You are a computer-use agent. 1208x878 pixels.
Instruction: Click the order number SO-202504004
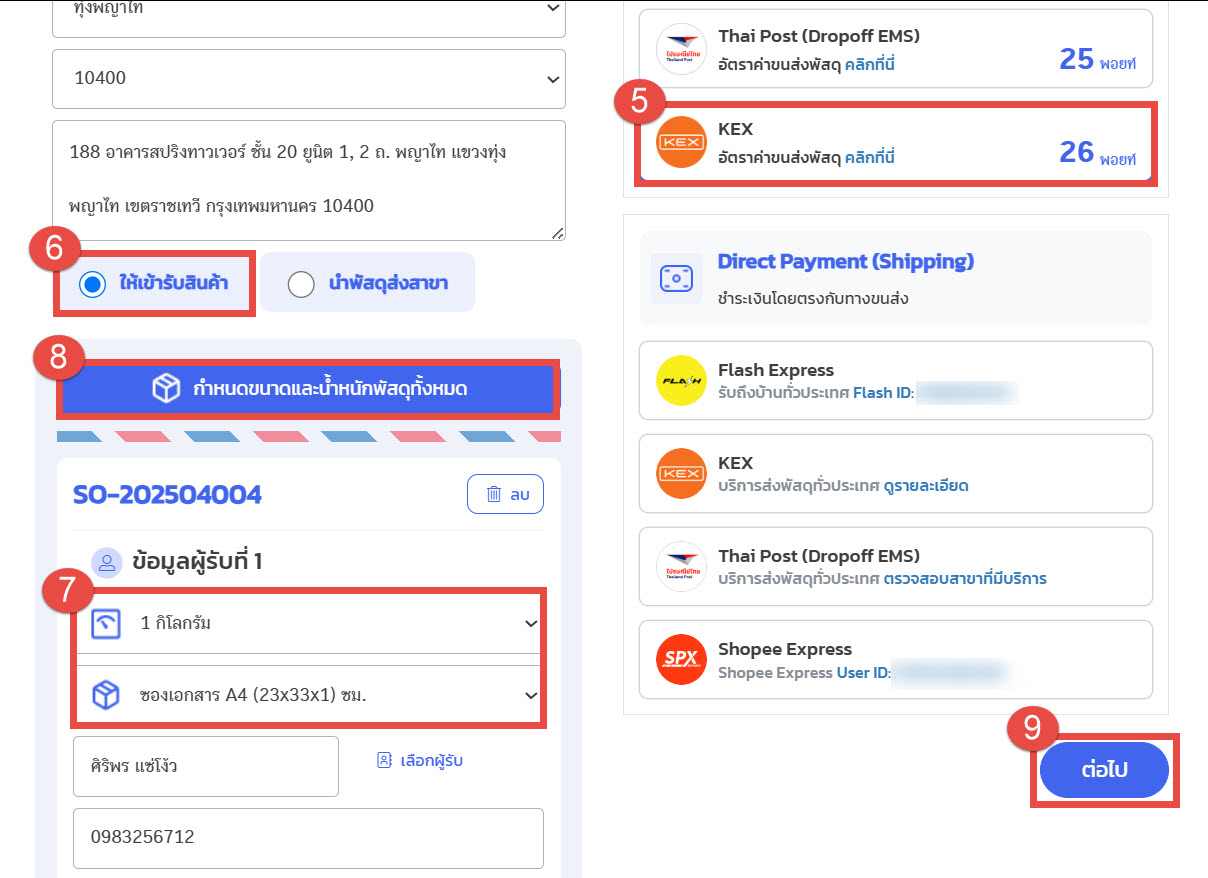pos(168,494)
